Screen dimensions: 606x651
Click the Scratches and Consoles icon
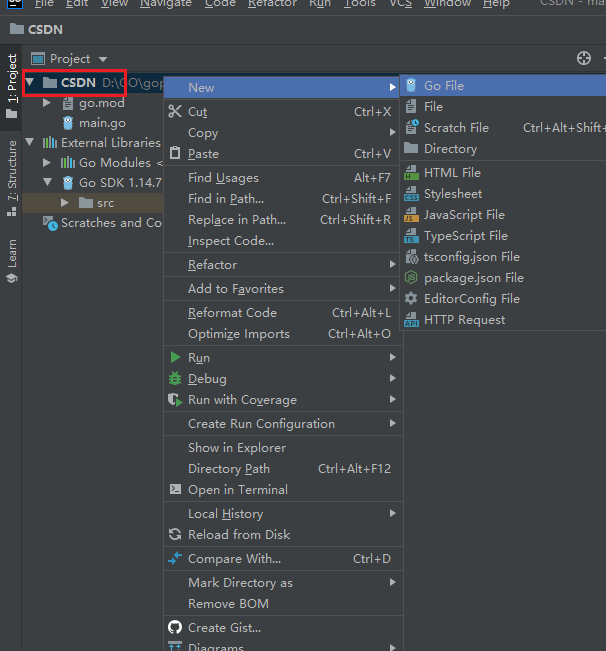click(x=50, y=223)
